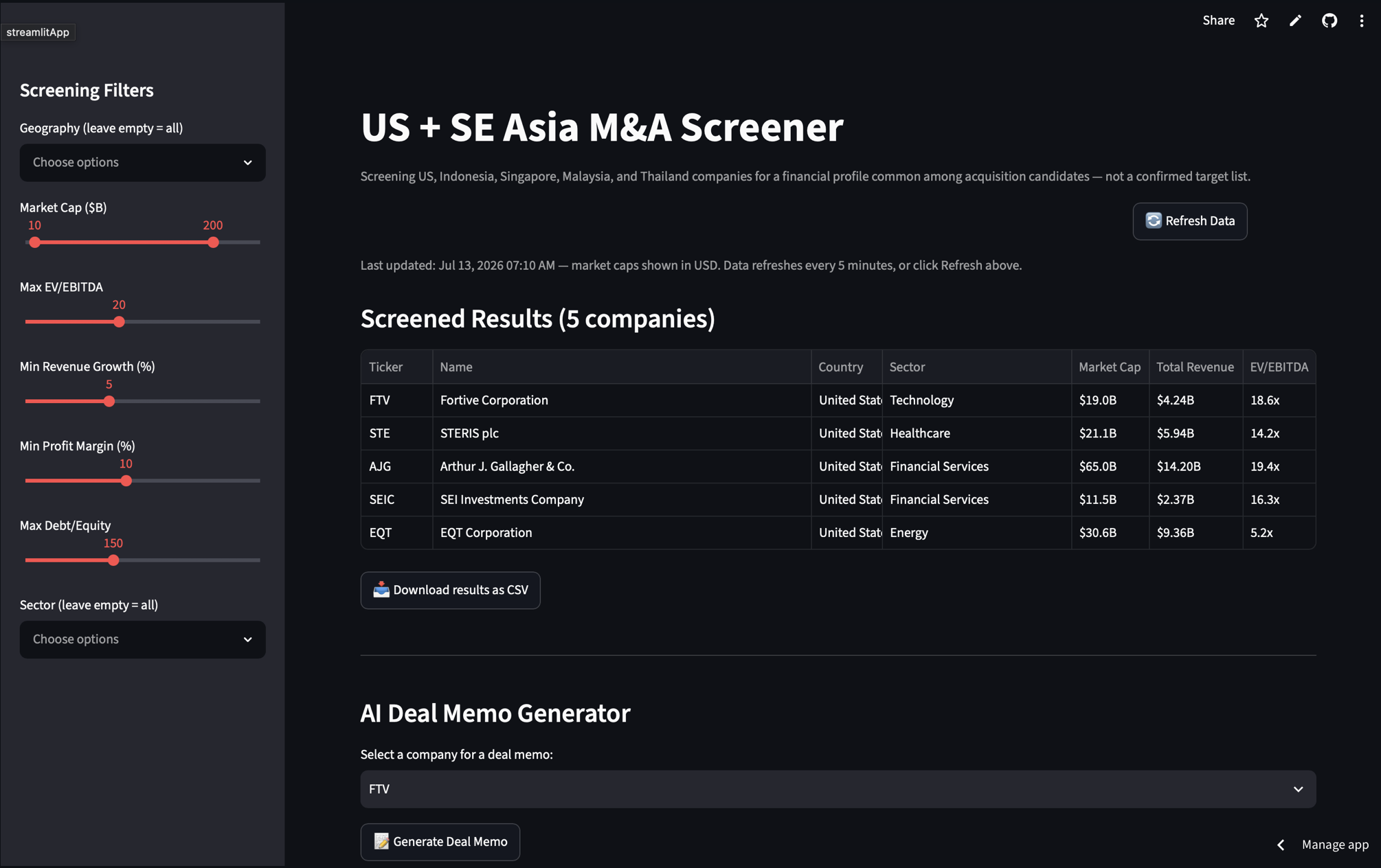Screen dimensions: 1381x868
Task: Click the Healthcare sector cell
Action: point(976,433)
